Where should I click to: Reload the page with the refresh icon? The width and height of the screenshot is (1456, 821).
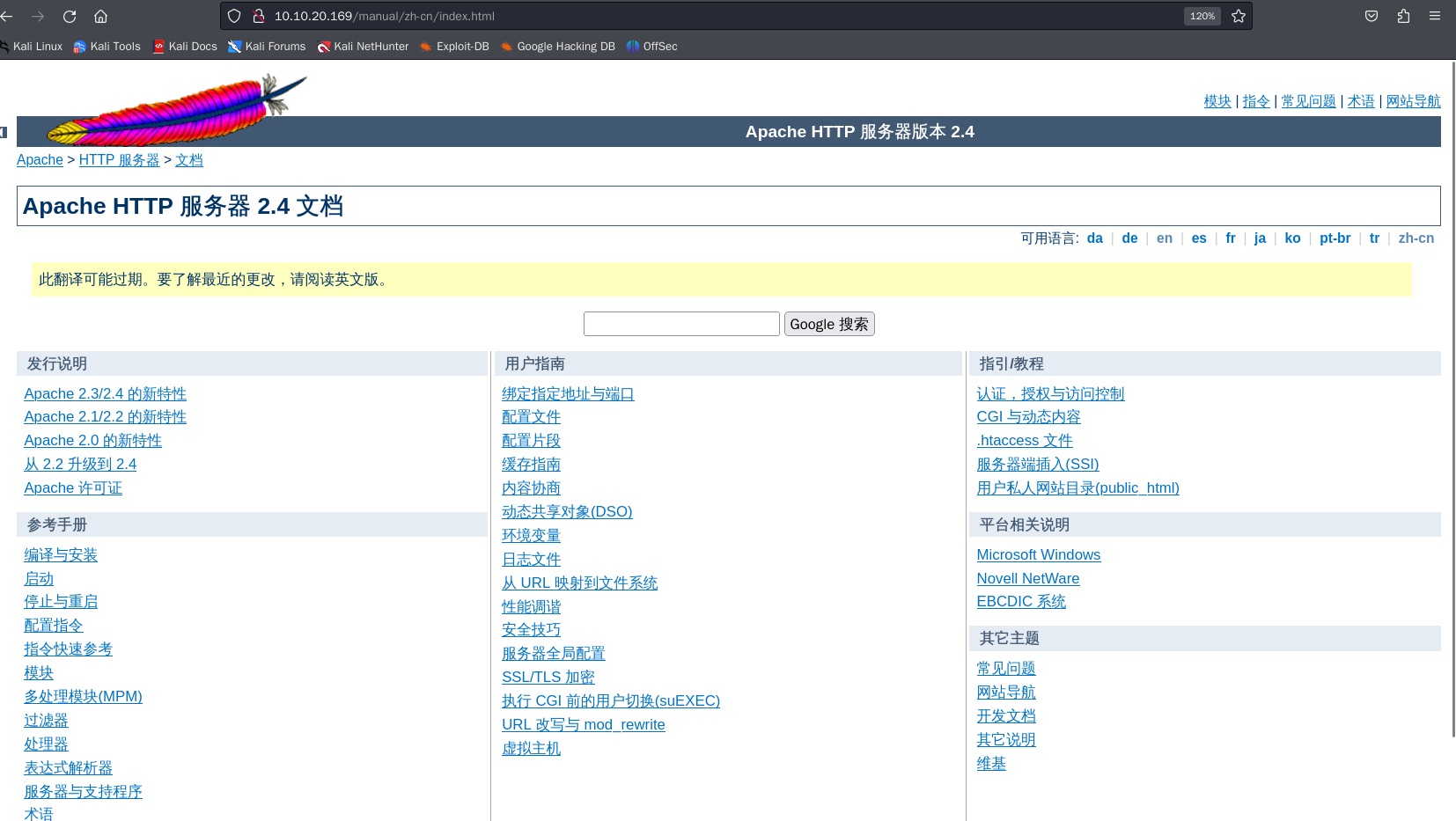pyautogui.click(x=70, y=16)
